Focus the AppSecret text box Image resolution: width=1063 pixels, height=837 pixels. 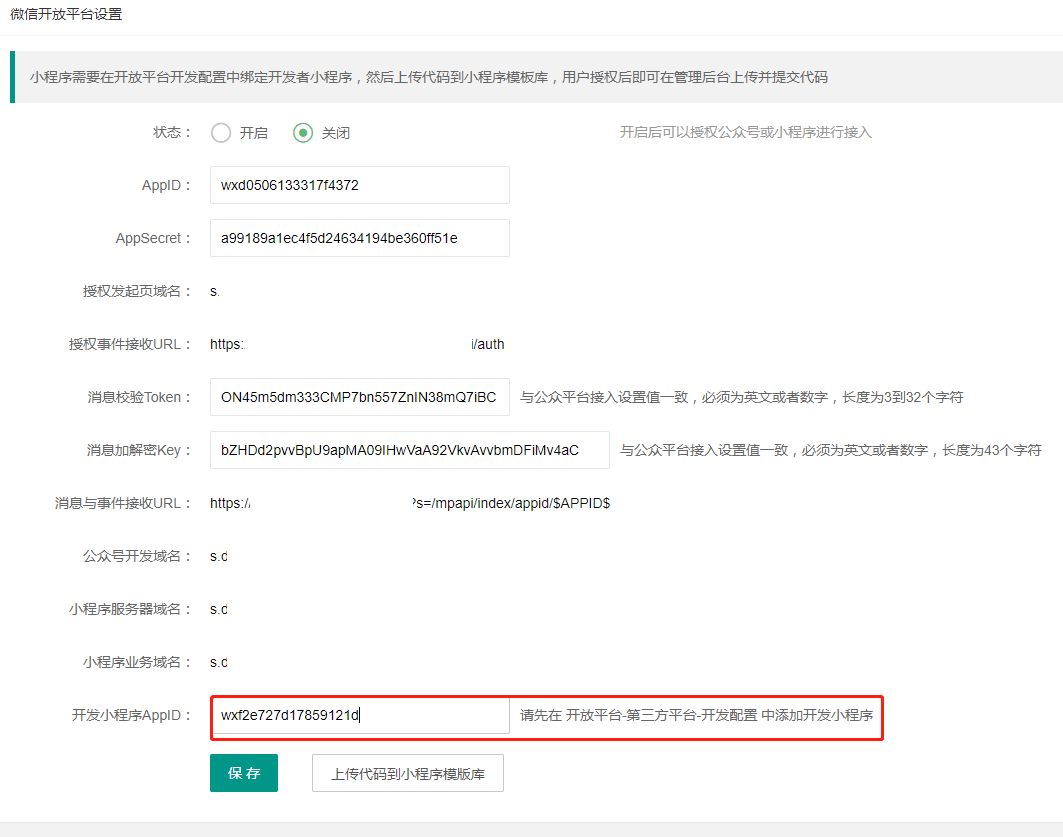click(x=359, y=238)
